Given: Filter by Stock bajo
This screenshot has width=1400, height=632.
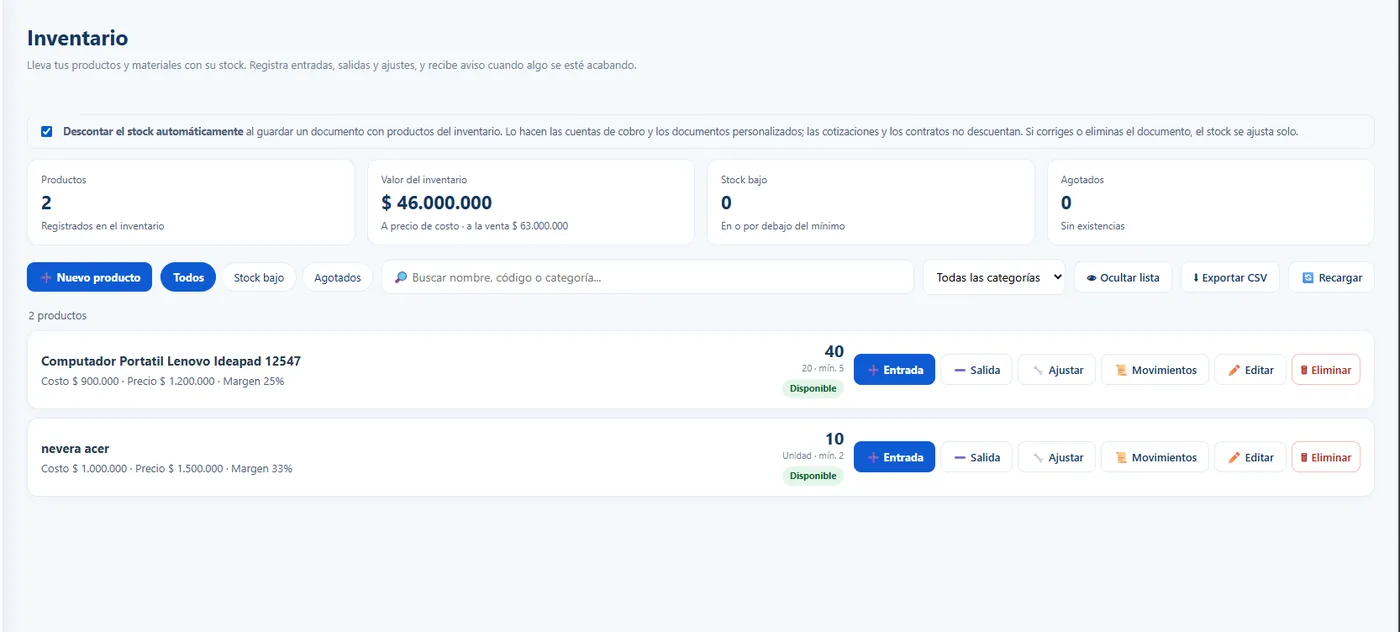Looking at the screenshot, I should pos(259,277).
